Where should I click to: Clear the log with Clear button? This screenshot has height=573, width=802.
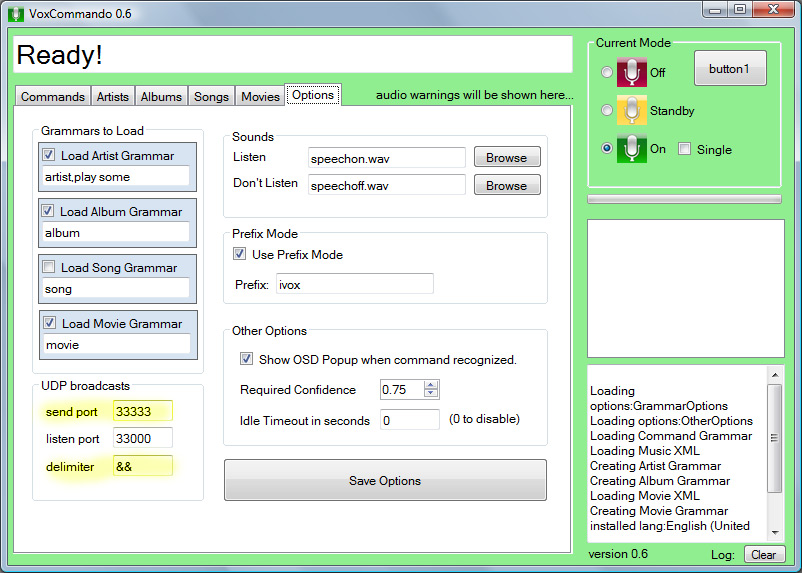[x=764, y=555]
